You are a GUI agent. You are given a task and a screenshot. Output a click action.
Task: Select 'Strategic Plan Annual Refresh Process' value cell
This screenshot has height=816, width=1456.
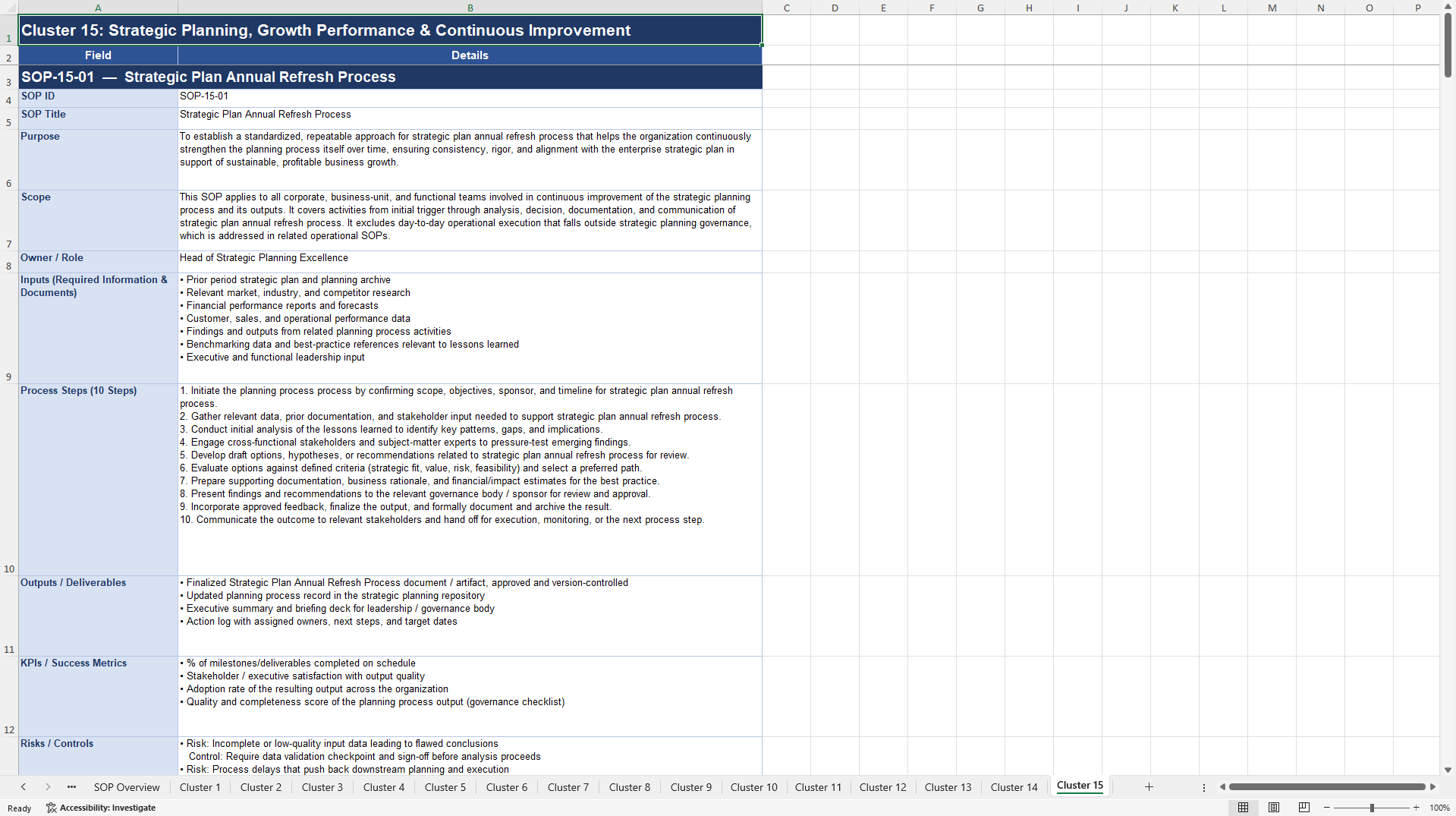click(470, 118)
